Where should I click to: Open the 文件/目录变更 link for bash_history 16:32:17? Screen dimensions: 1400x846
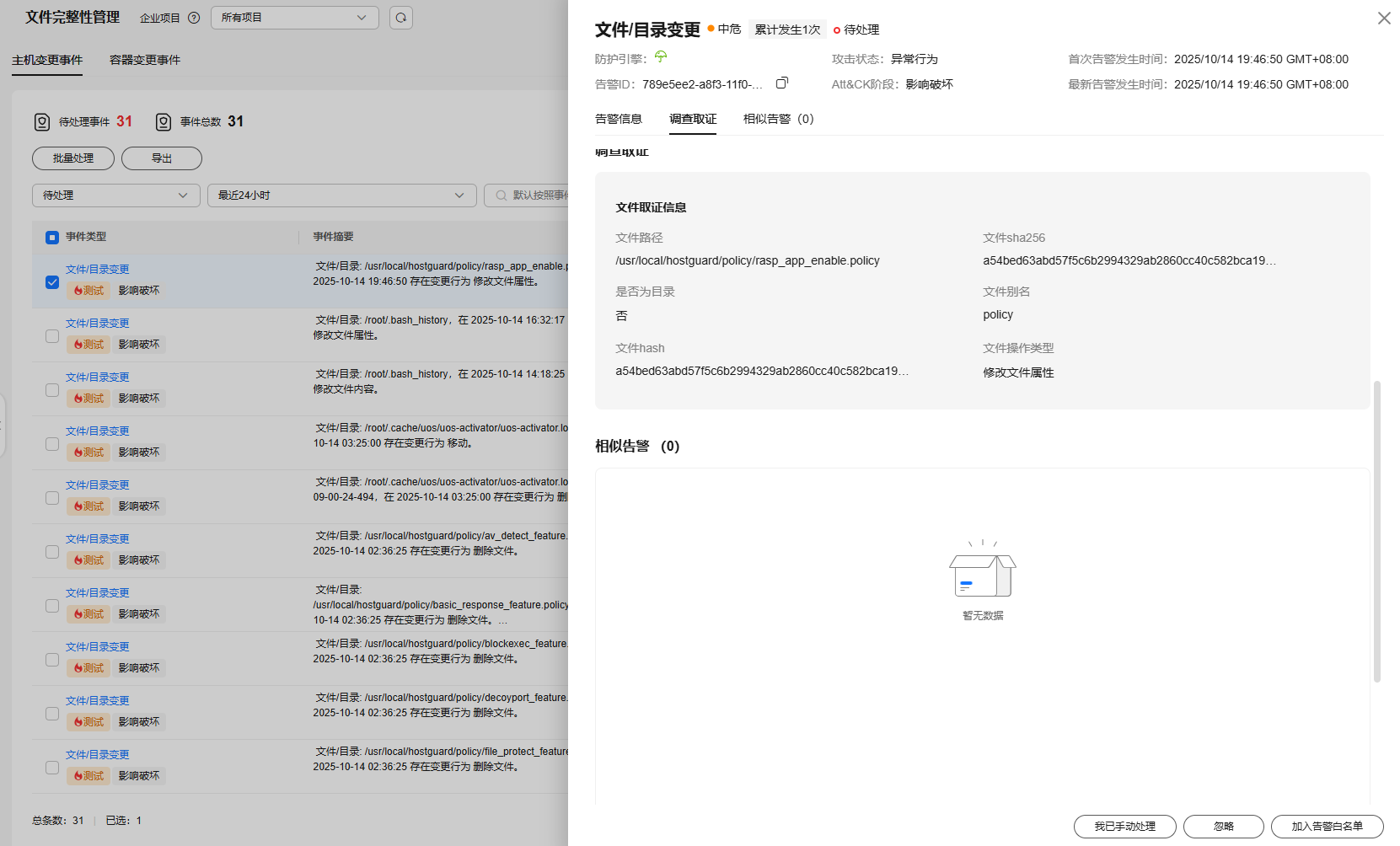click(x=98, y=324)
